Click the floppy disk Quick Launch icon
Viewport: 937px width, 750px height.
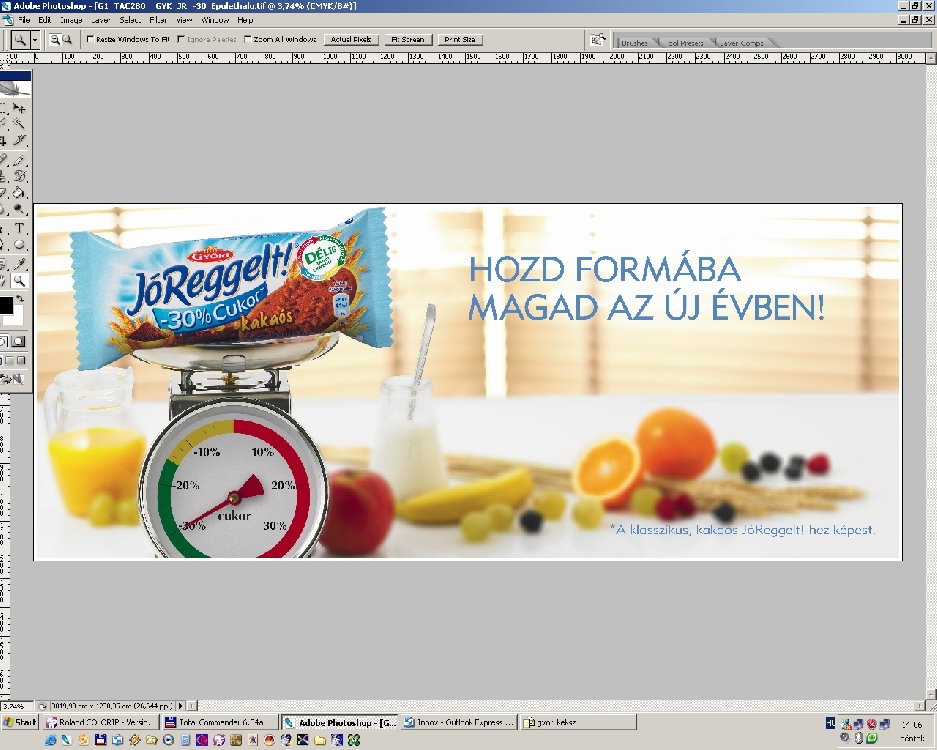pyautogui.click(x=100, y=740)
